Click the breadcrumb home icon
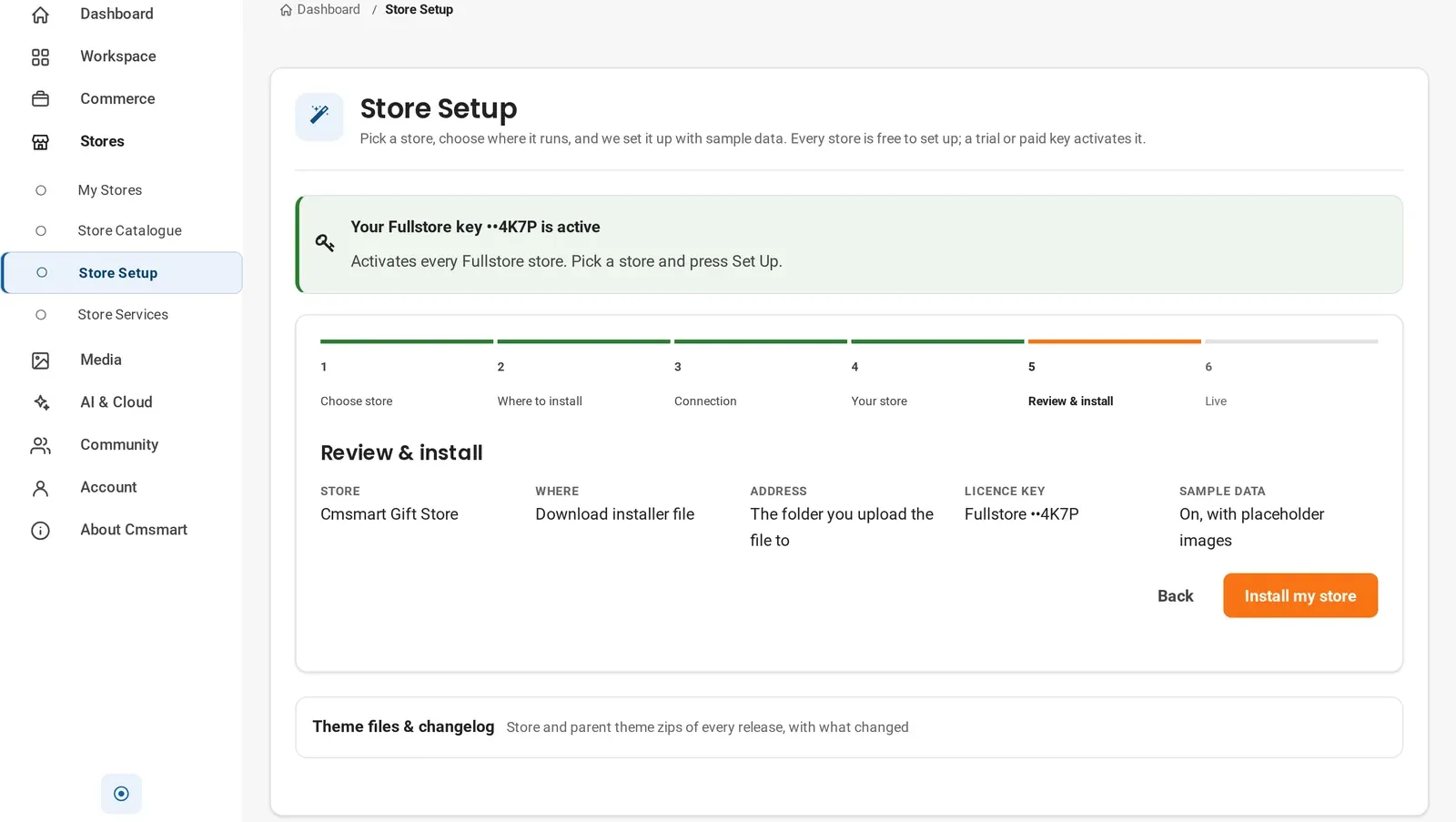This screenshot has height=822, width=1456. pos(286,10)
